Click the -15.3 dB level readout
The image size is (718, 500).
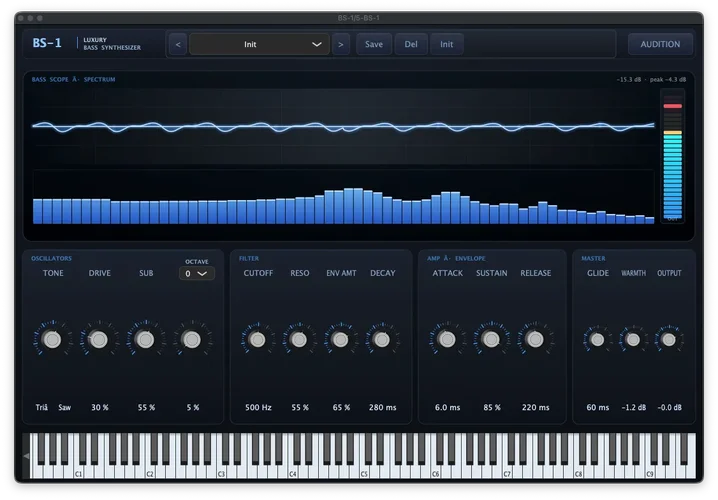629,80
